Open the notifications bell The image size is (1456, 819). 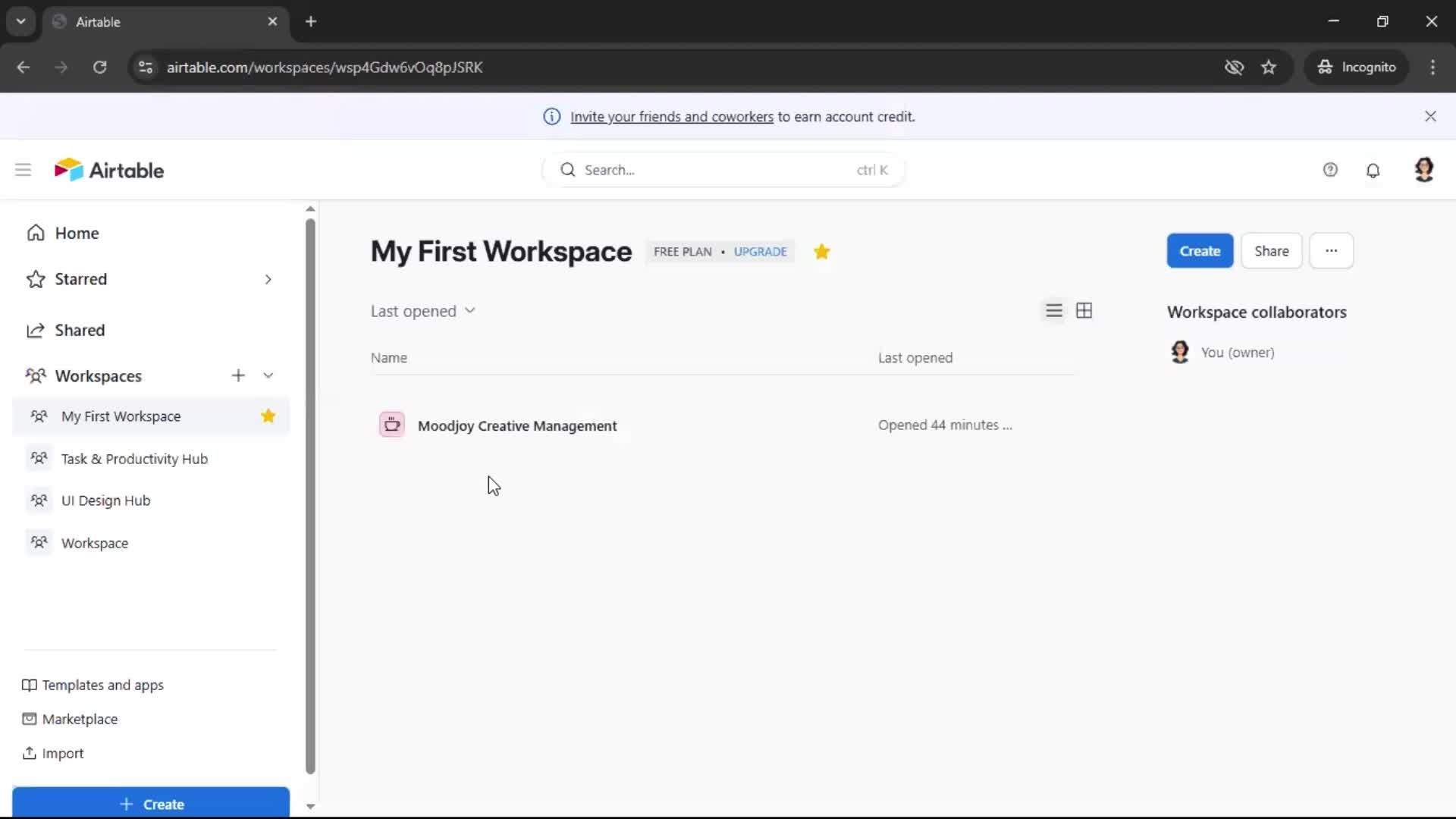tap(1373, 170)
